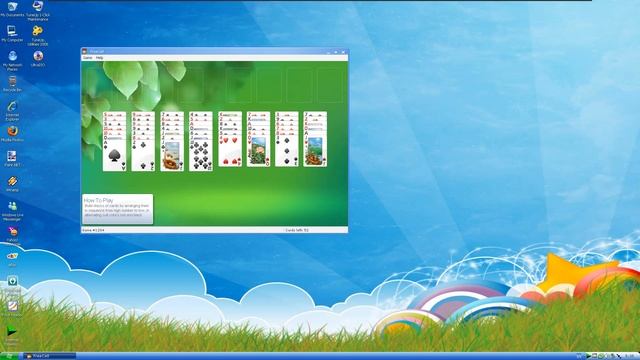Viewport: 640px width, 360px height.
Task: Click the Start button on taskbar
Action: tap(9, 356)
